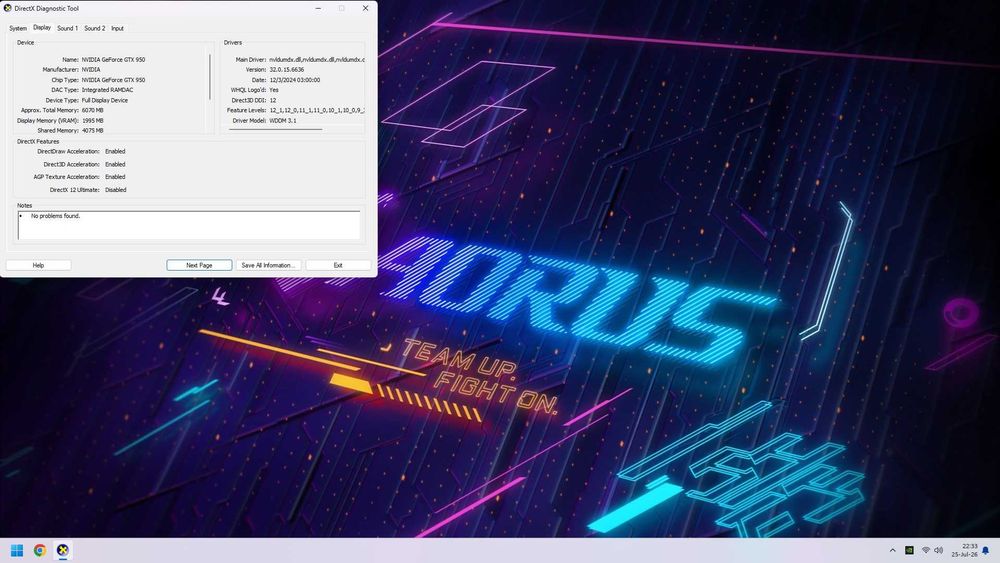This screenshot has height=563, width=1000.
Task: Launch Google Chrome from the taskbar
Action: (x=40, y=550)
